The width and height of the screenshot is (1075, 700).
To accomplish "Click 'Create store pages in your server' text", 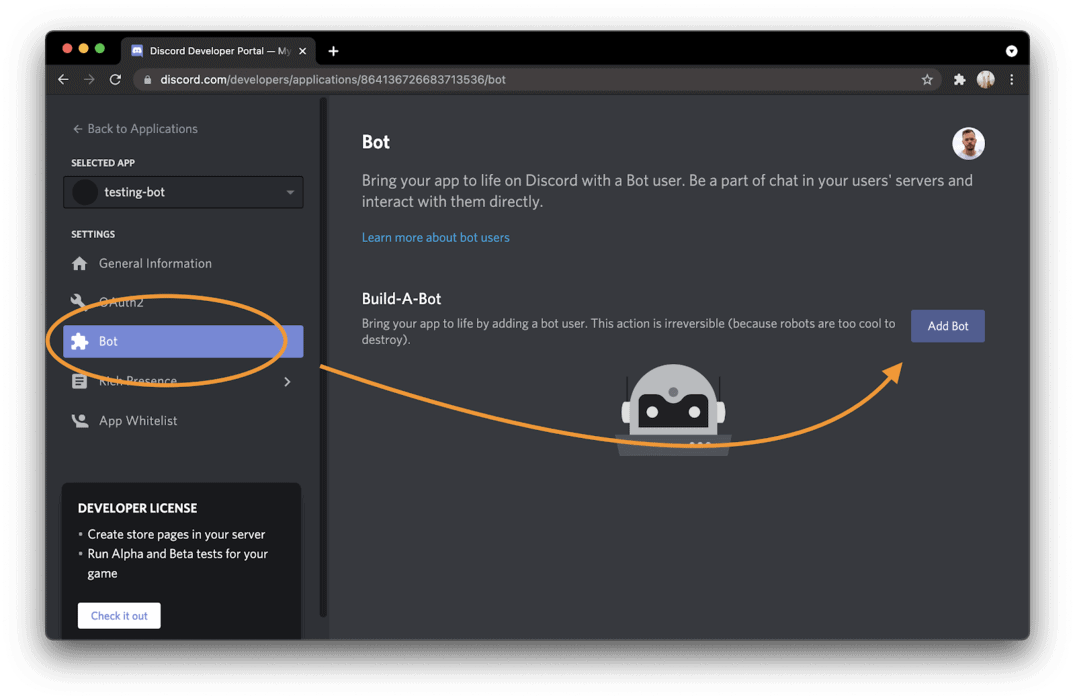I will click(176, 534).
